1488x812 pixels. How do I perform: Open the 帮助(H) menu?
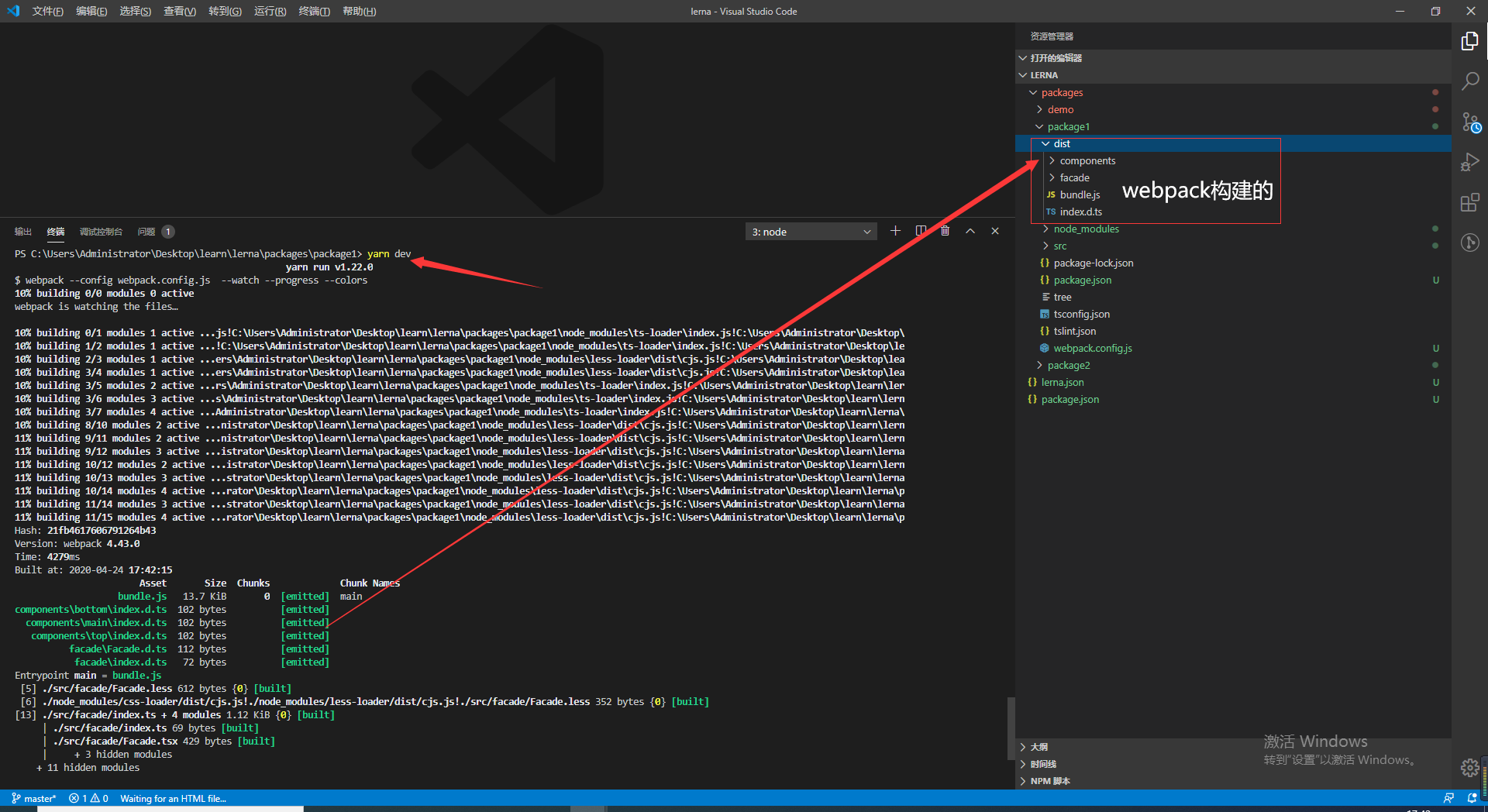pos(359,11)
